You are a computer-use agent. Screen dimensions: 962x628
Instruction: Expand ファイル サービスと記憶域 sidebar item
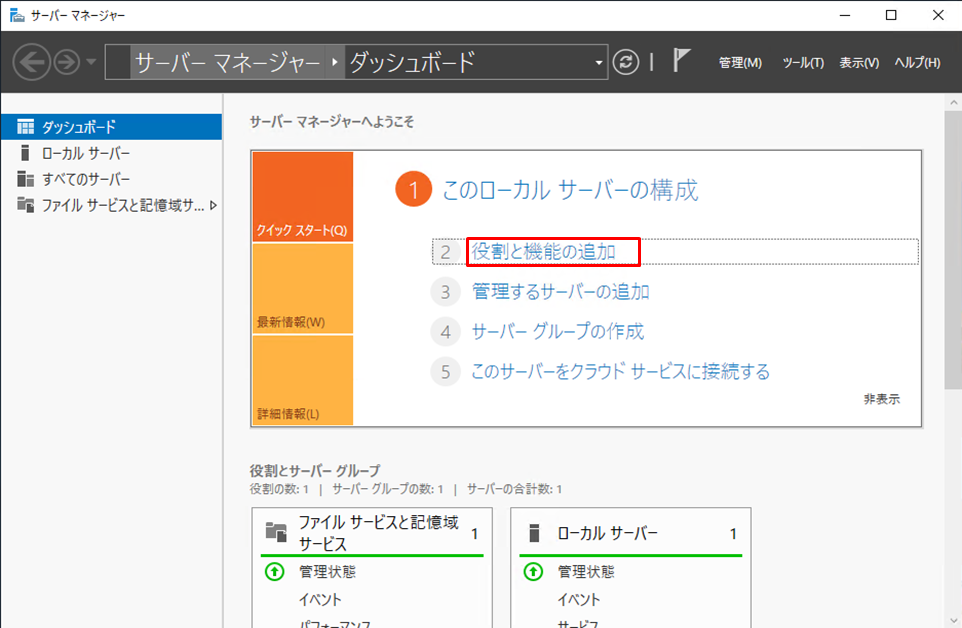(212, 205)
